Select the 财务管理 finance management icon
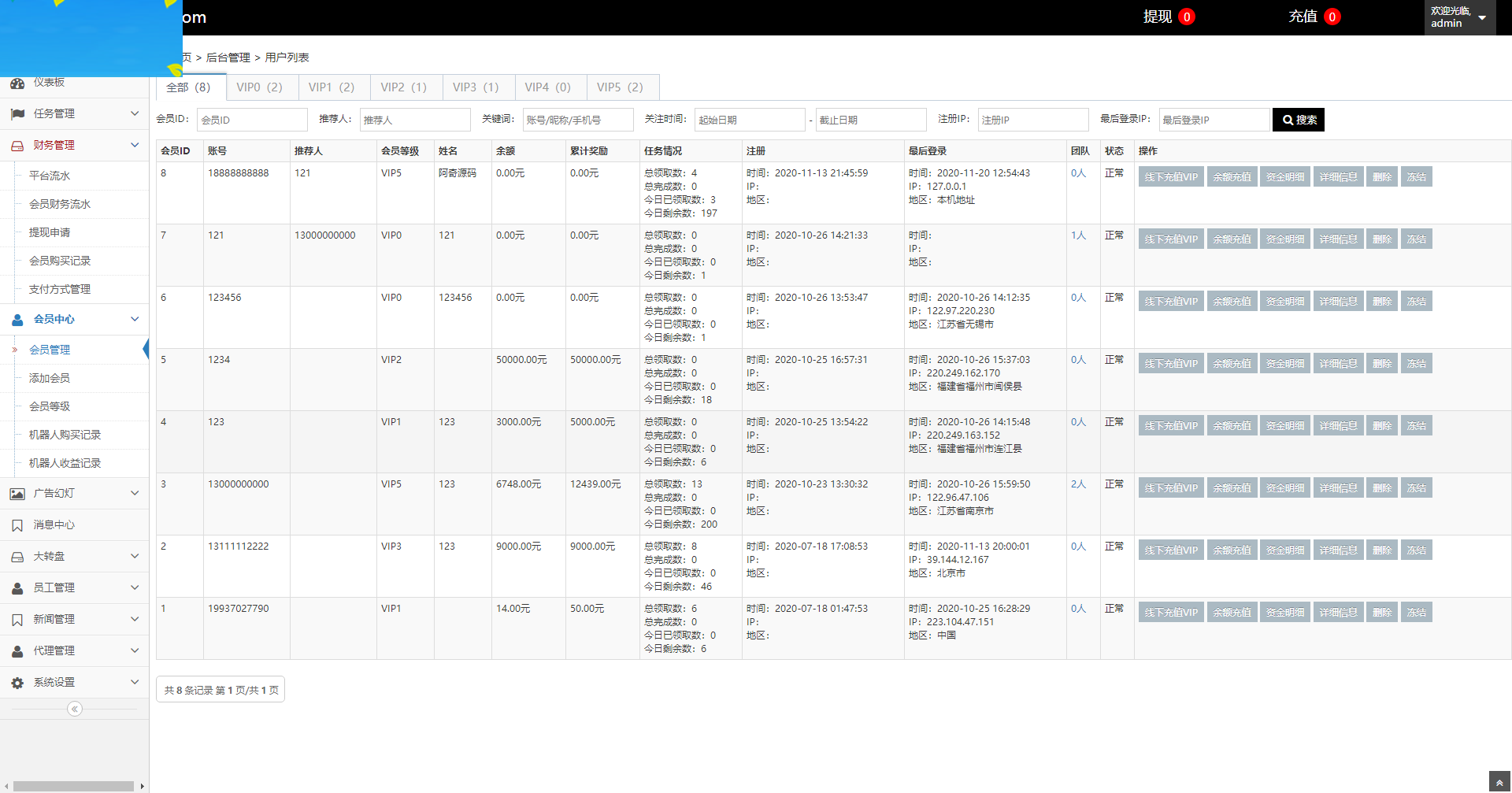The width and height of the screenshot is (1512, 793). coord(18,145)
